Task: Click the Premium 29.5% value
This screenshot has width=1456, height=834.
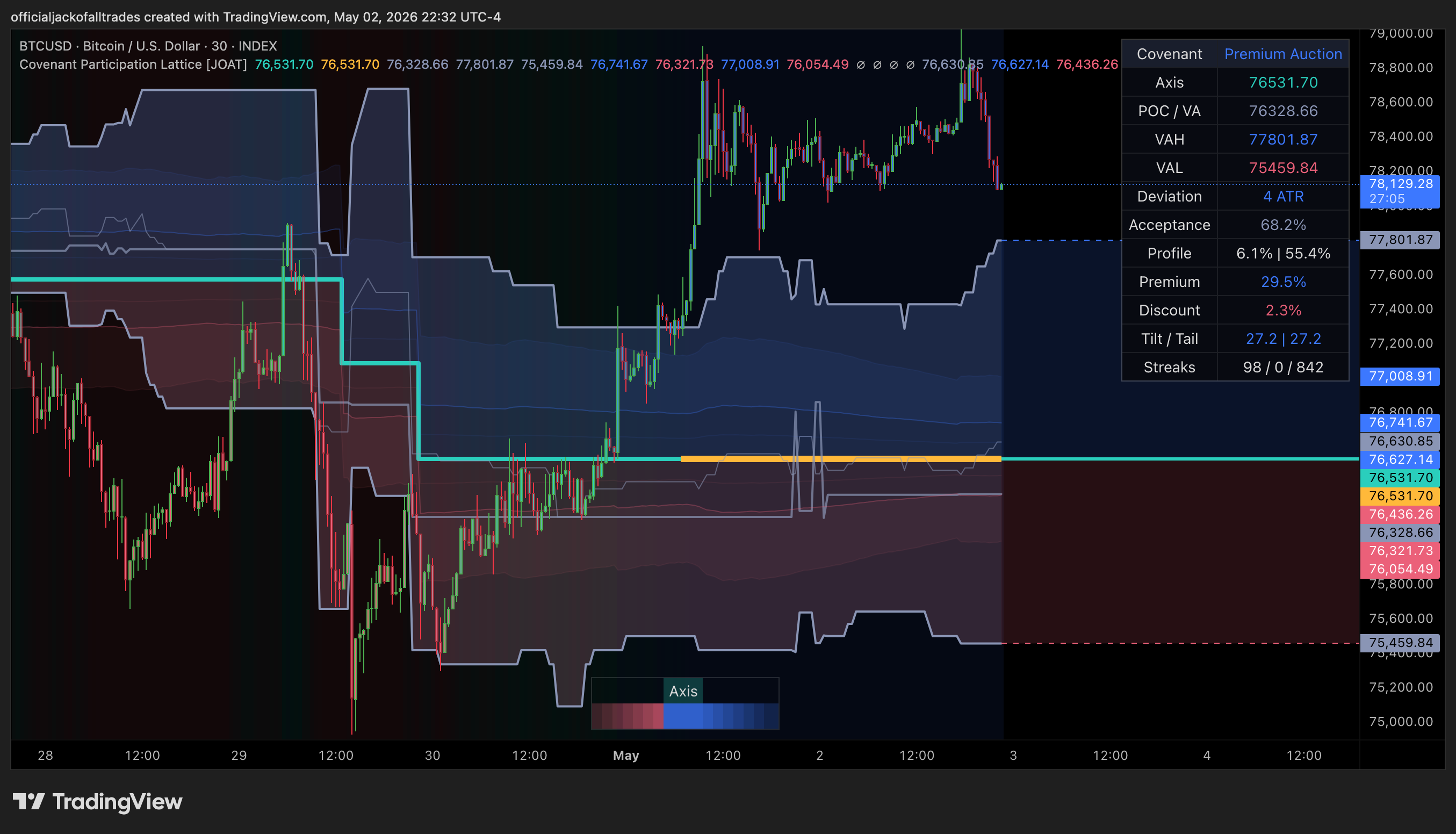Action: (1282, 282)
